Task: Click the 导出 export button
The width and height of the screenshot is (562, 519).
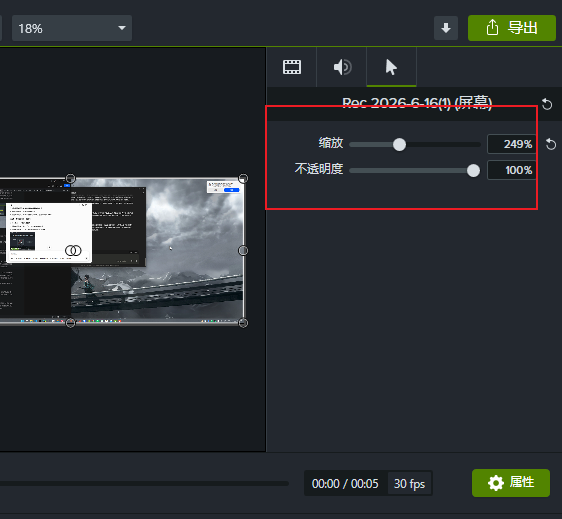Action: pos(511,28)
